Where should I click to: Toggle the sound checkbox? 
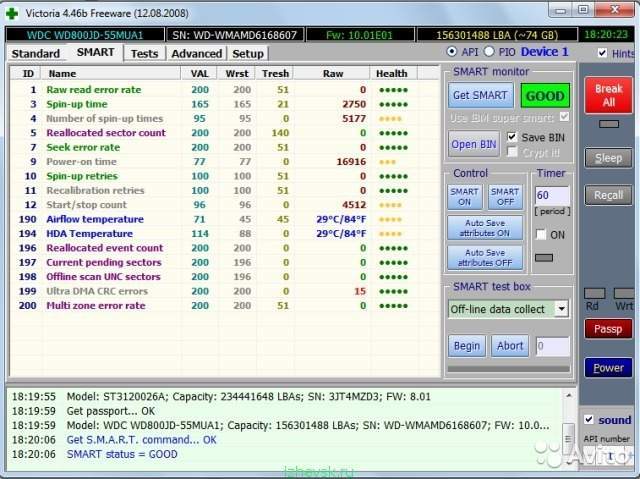point(590,420)
